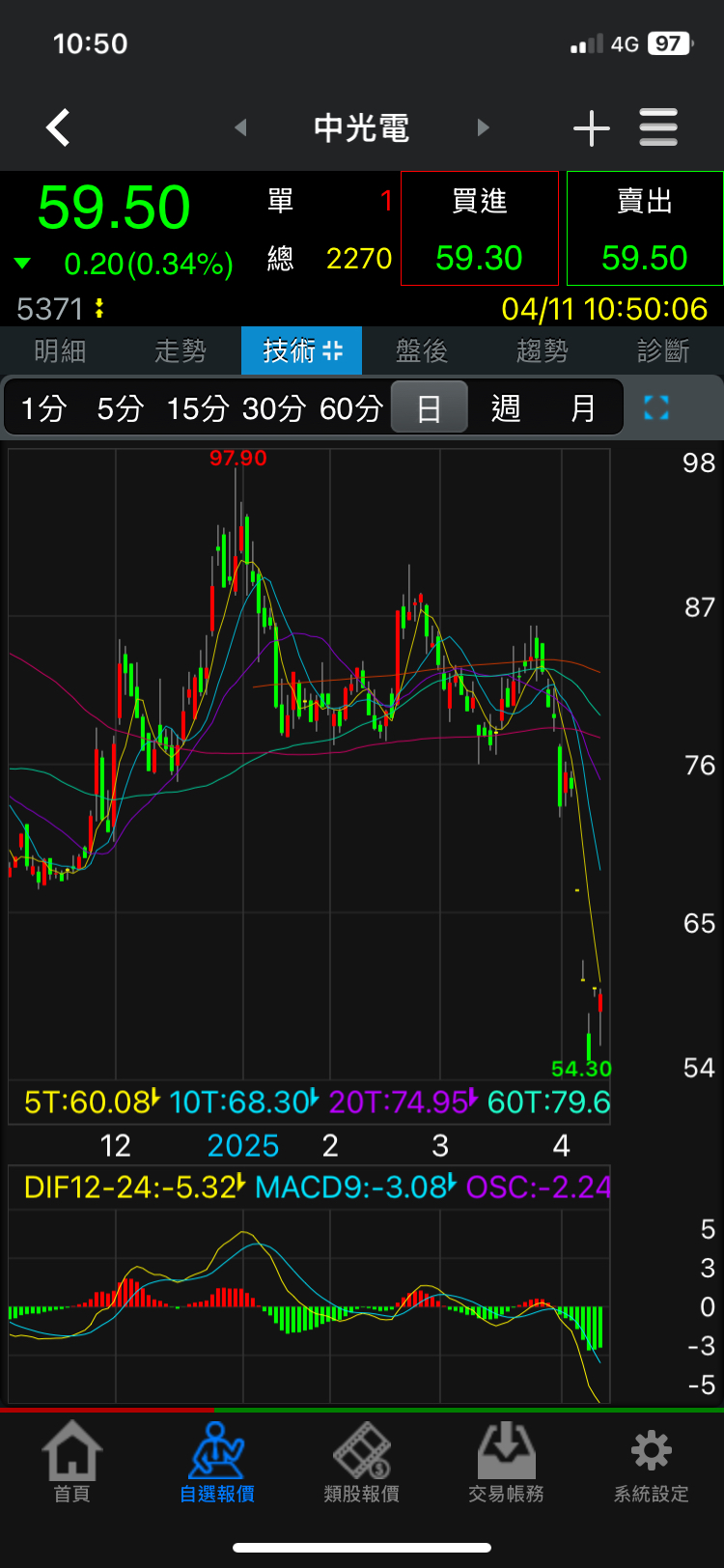Viewport: 724px width, 1568px height.
Task: Open DIF12-24 indicator setting
Action: click(x=134, y=1187)
